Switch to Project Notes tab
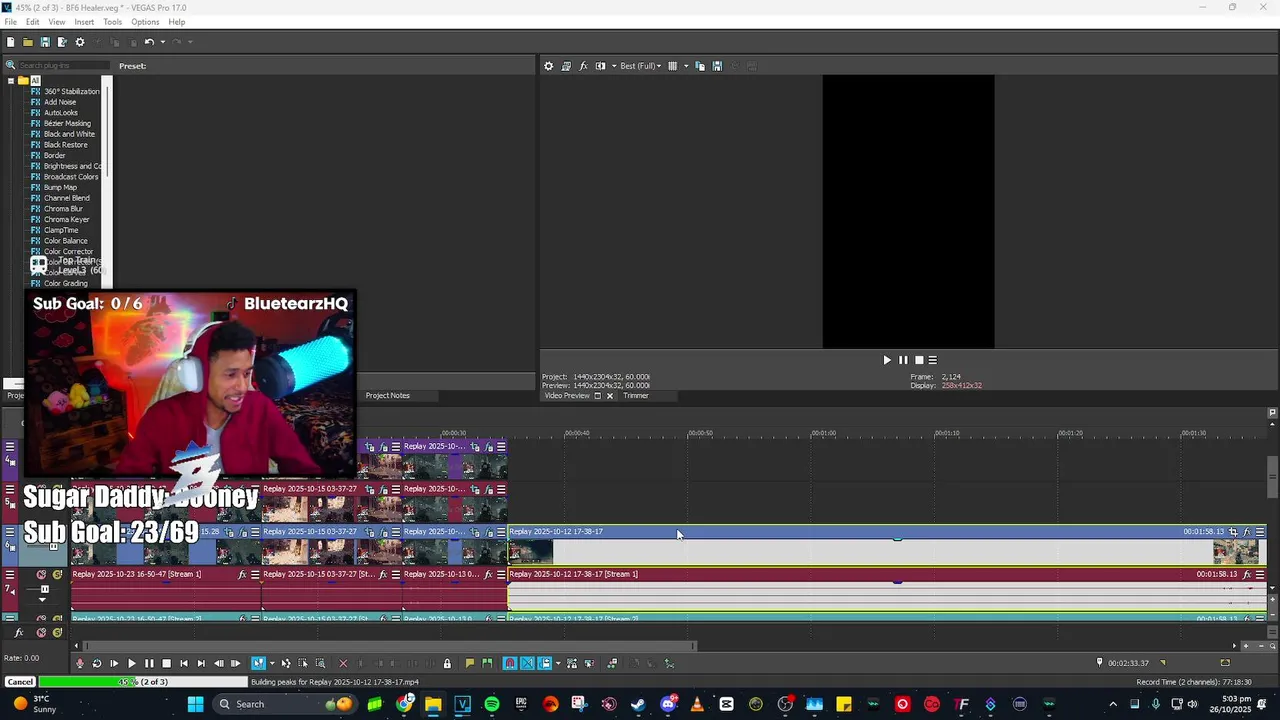The height and width of the screenshot is (720, 1280). [x=387, y=396]
